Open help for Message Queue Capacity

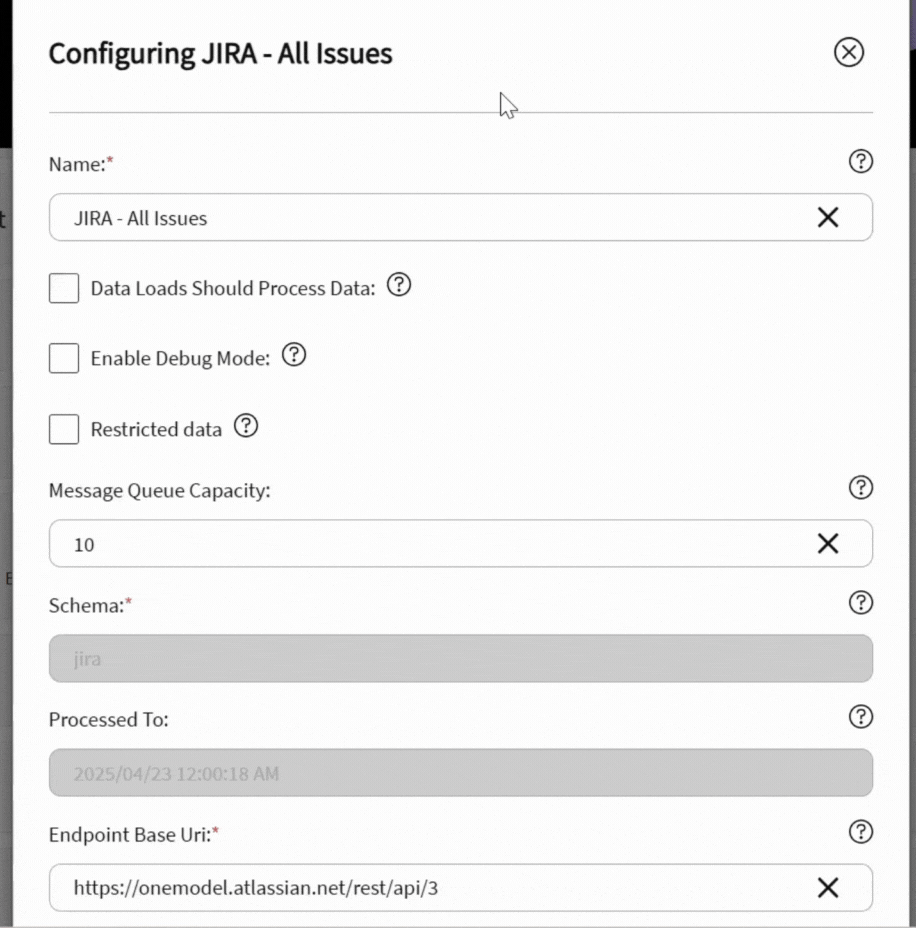click(860, 487)
